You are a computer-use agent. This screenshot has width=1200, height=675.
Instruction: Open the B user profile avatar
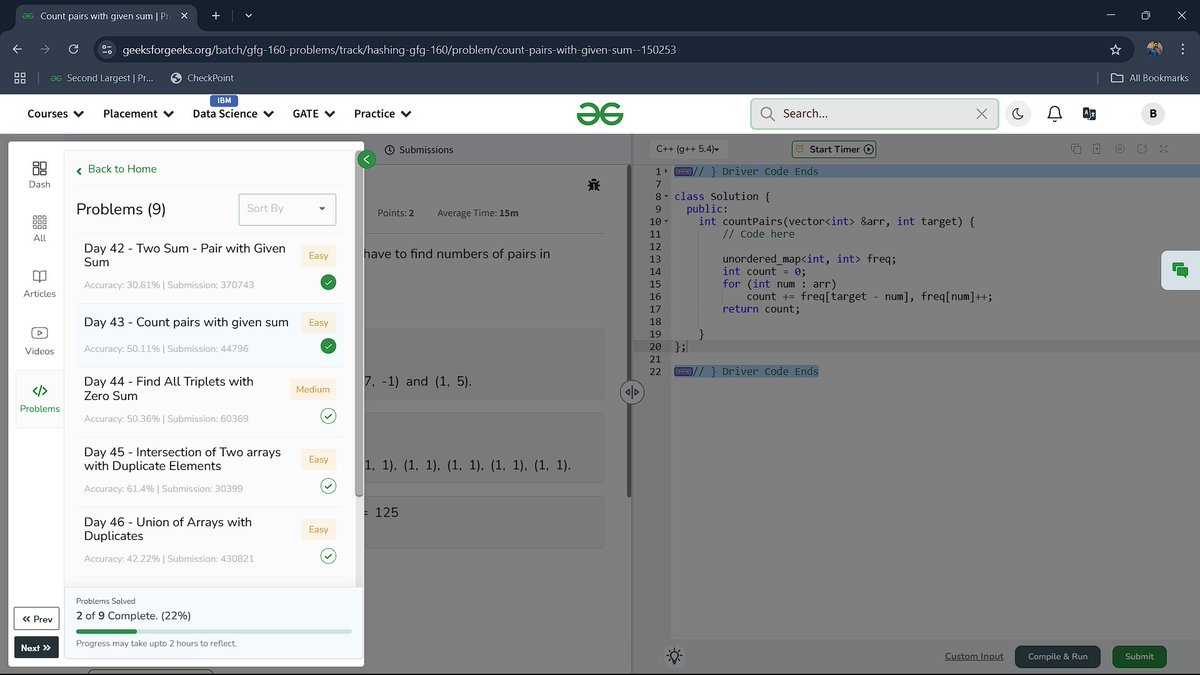point(1152,114)
